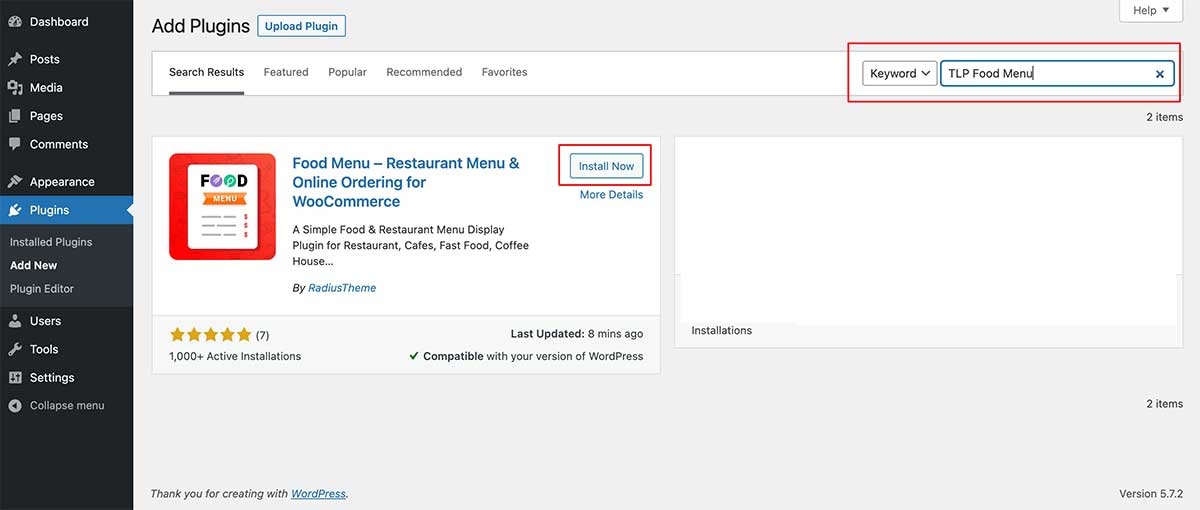Click the plugin description paragraph
The width and height of the screenshot is (1200, 510).
(x=411, y=245)
